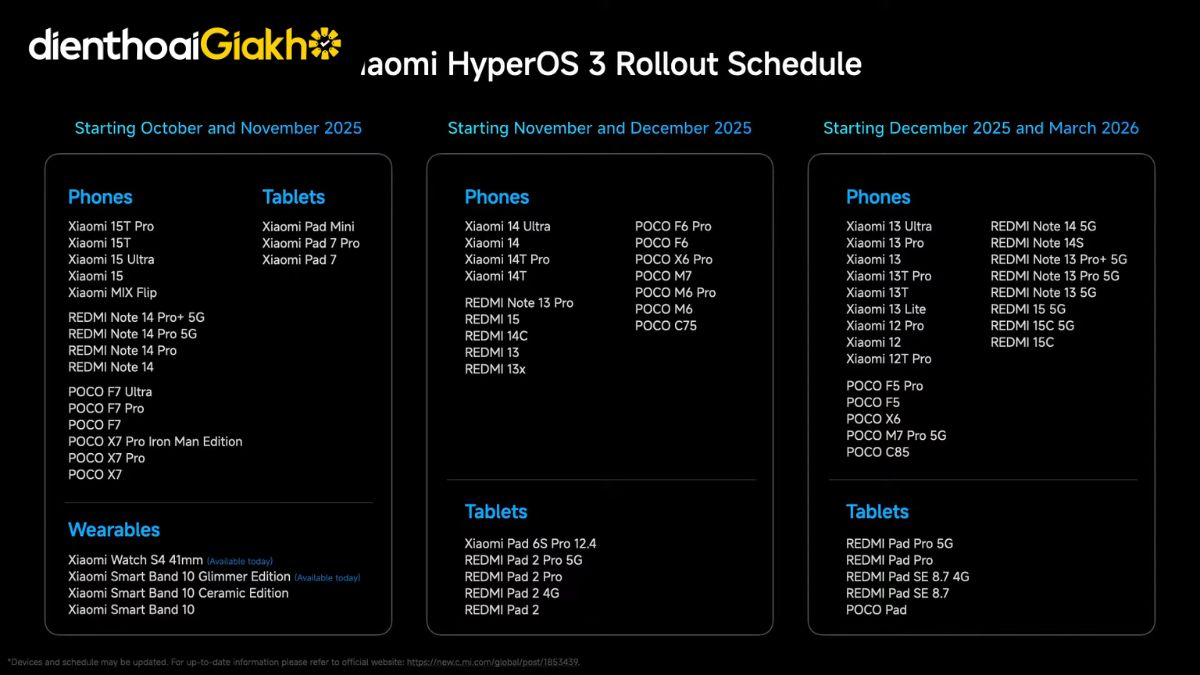This screenshot has width=1200, height=675.
Task: Select Xiaomi Pad Mini in the tablets list
Action: pyautogui.click(x=308, y=227)
